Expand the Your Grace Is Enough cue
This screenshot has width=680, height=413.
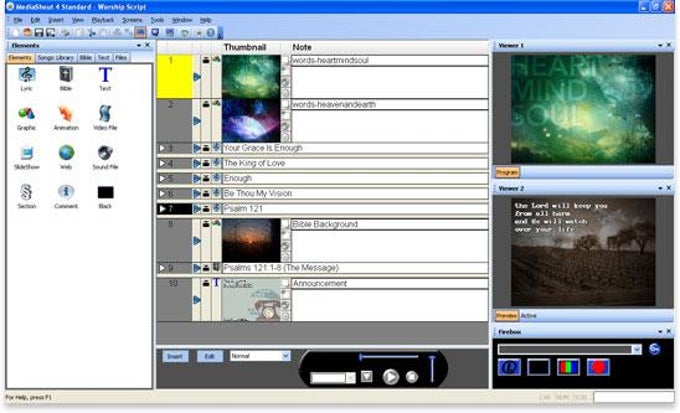point(163,148)
